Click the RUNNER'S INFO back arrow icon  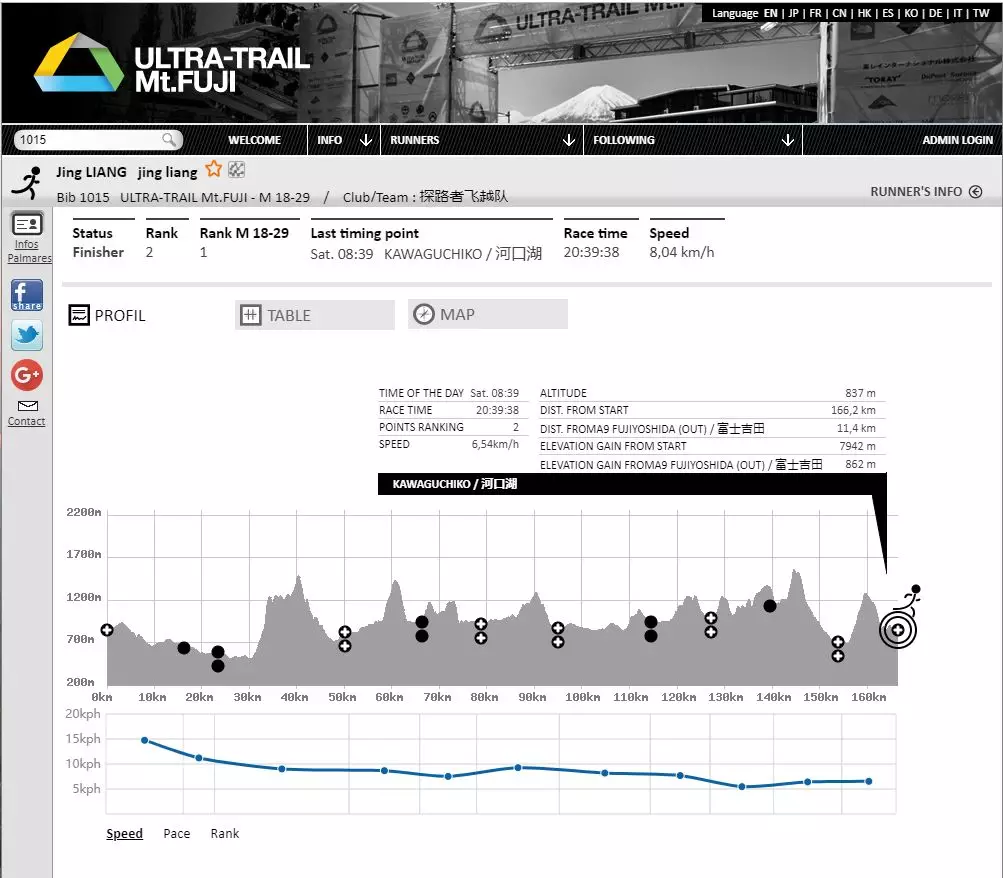(975, 191)
